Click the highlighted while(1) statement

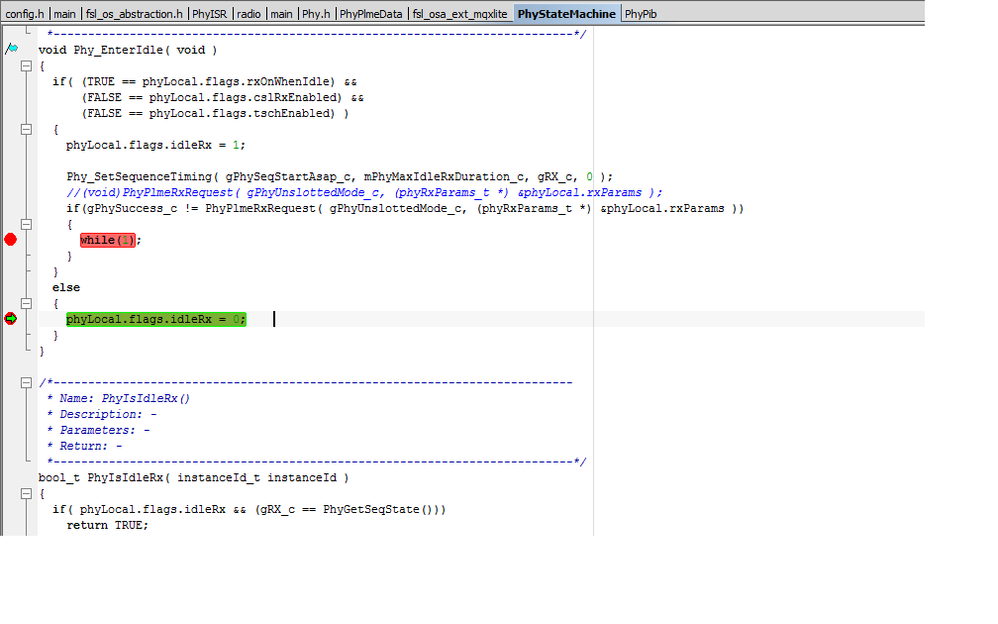[x=108, y=240]
